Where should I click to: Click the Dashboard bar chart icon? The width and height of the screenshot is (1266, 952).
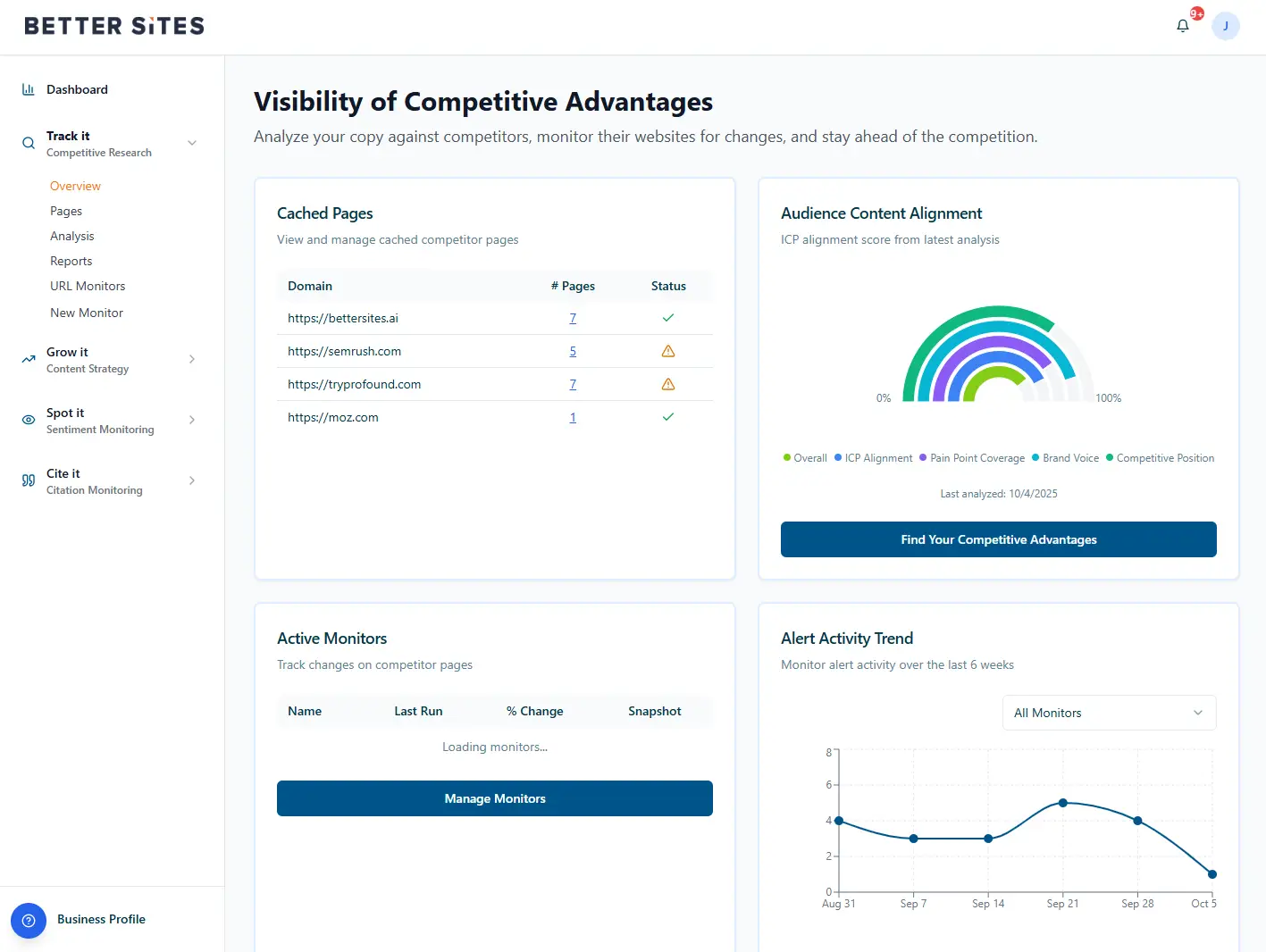pyautogui.click(x=29, y=89)
